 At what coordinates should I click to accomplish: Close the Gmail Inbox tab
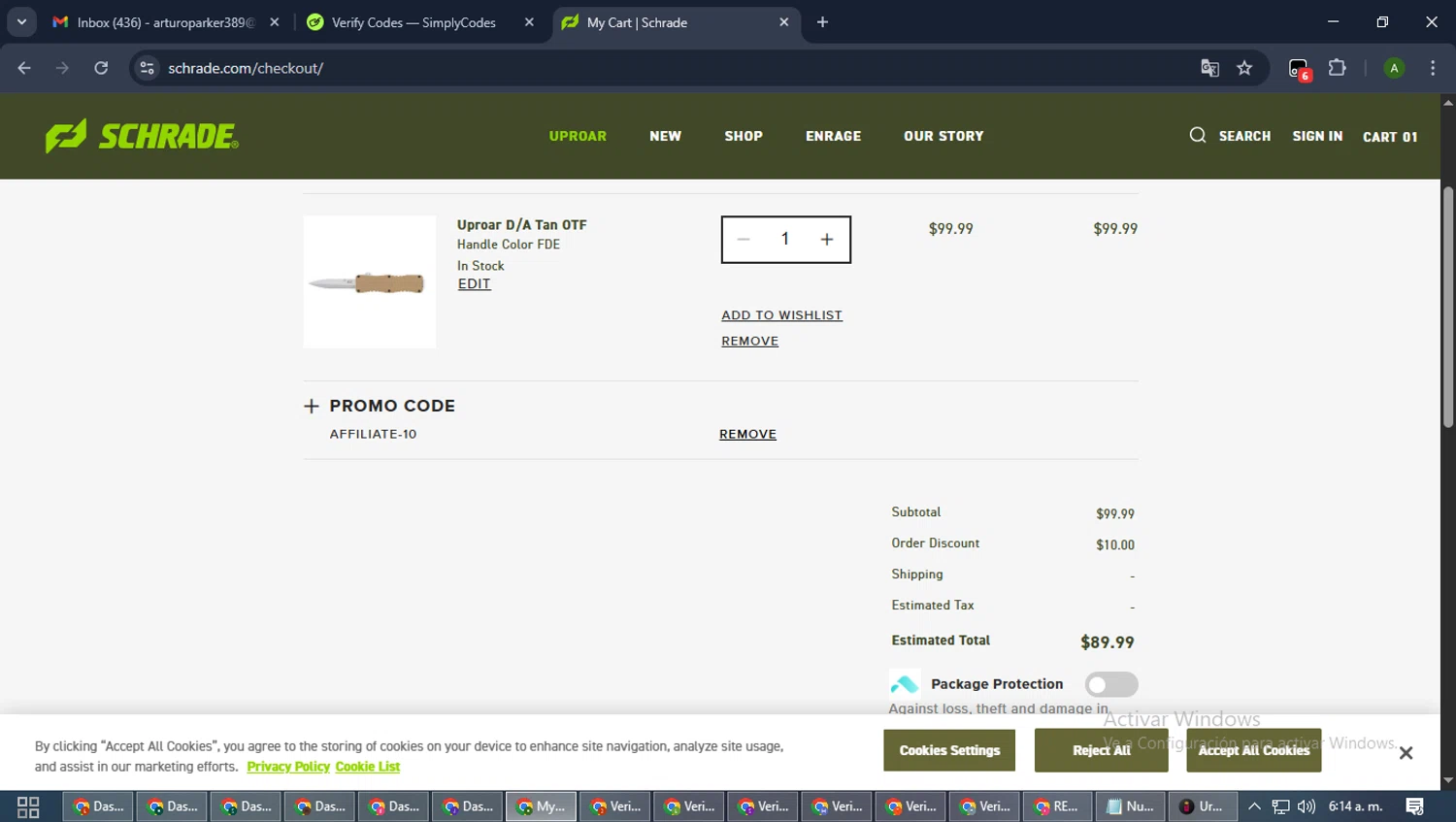coord(275,22)
